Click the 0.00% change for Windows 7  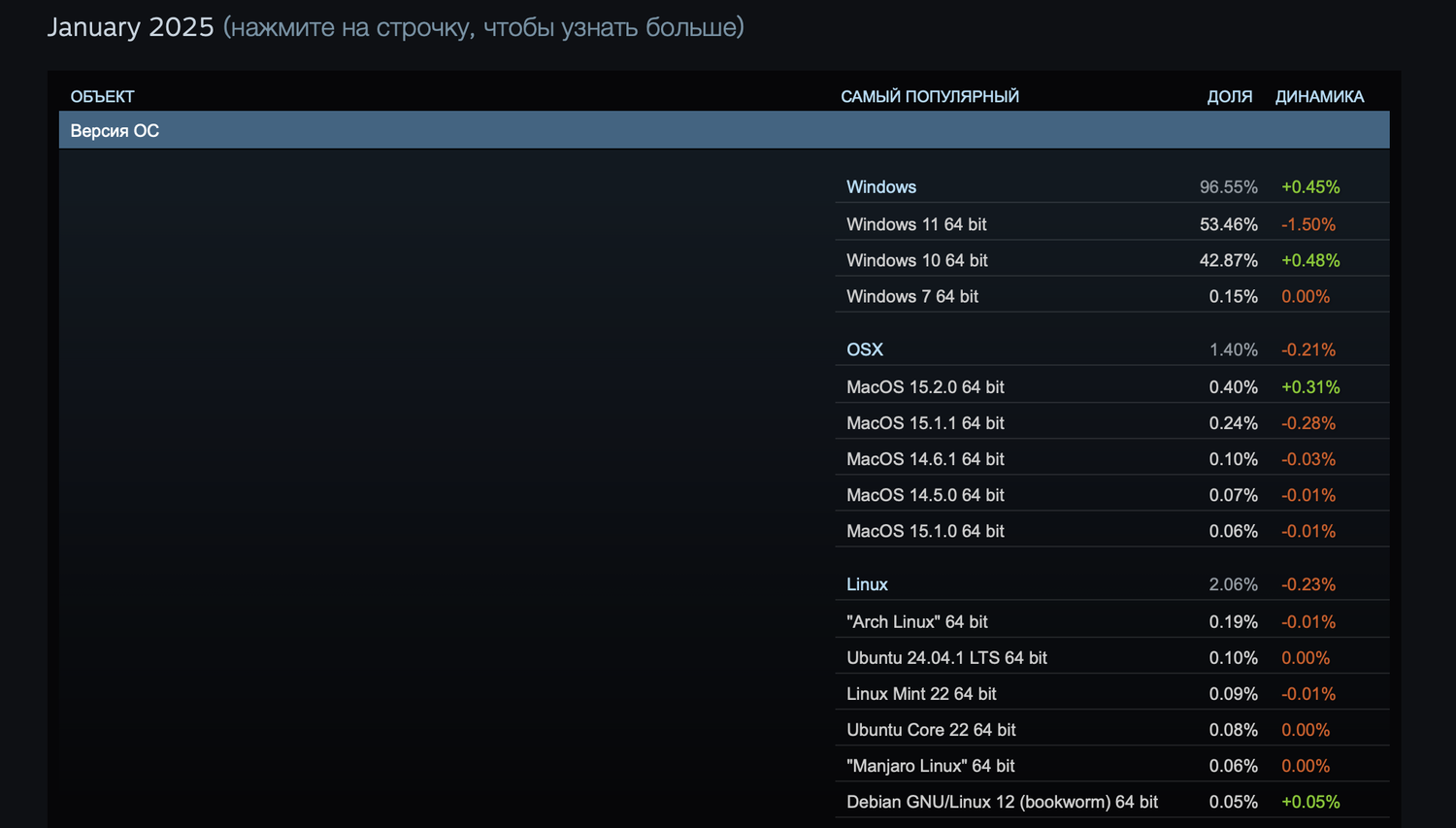[x=1306, y=296]
